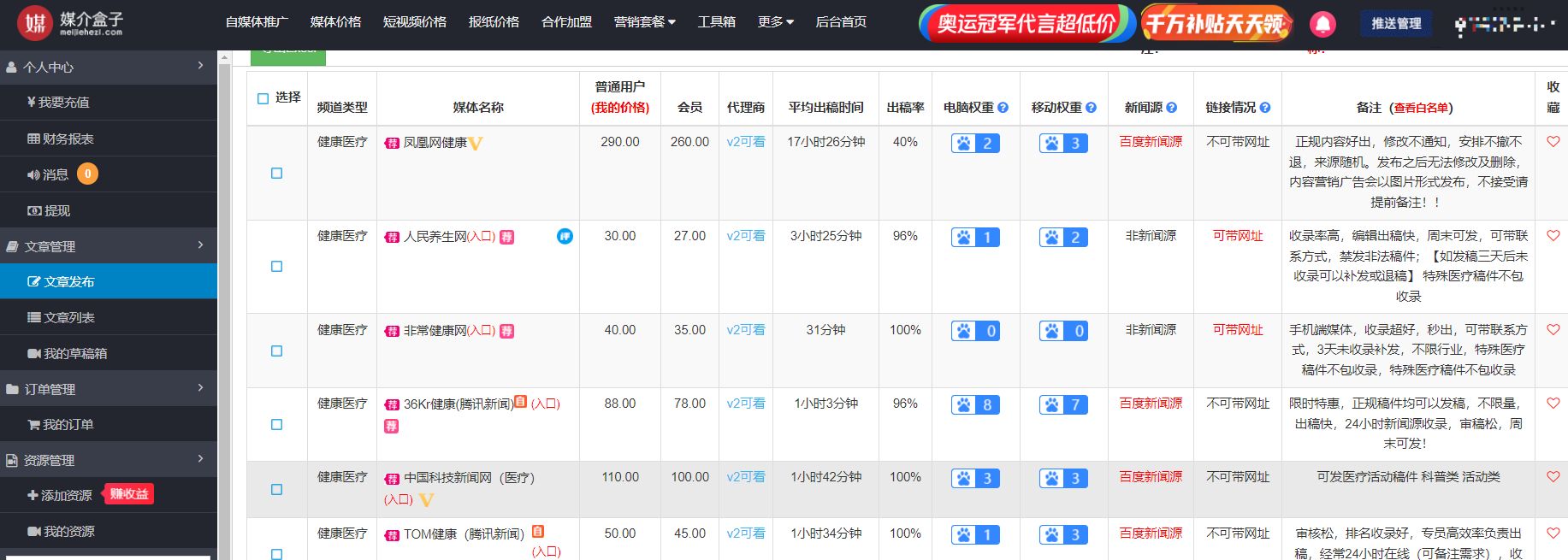Click the pink 荐 badge under 36Kr健康
The height and width of the screenshot is (560, 1568).
391,426
